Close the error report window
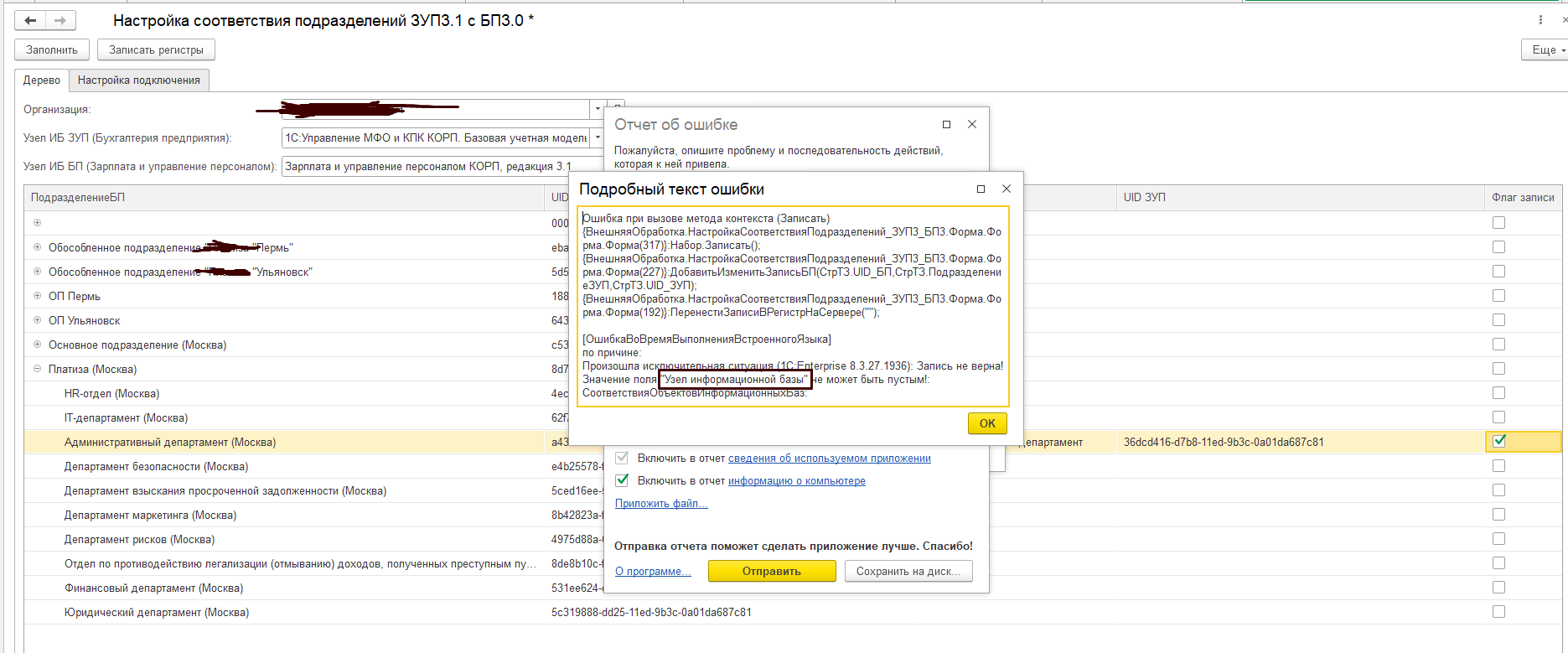Image resolution: width=1568 pixels, height=653 pixels. pyautogui.click(x=972, y=125)
